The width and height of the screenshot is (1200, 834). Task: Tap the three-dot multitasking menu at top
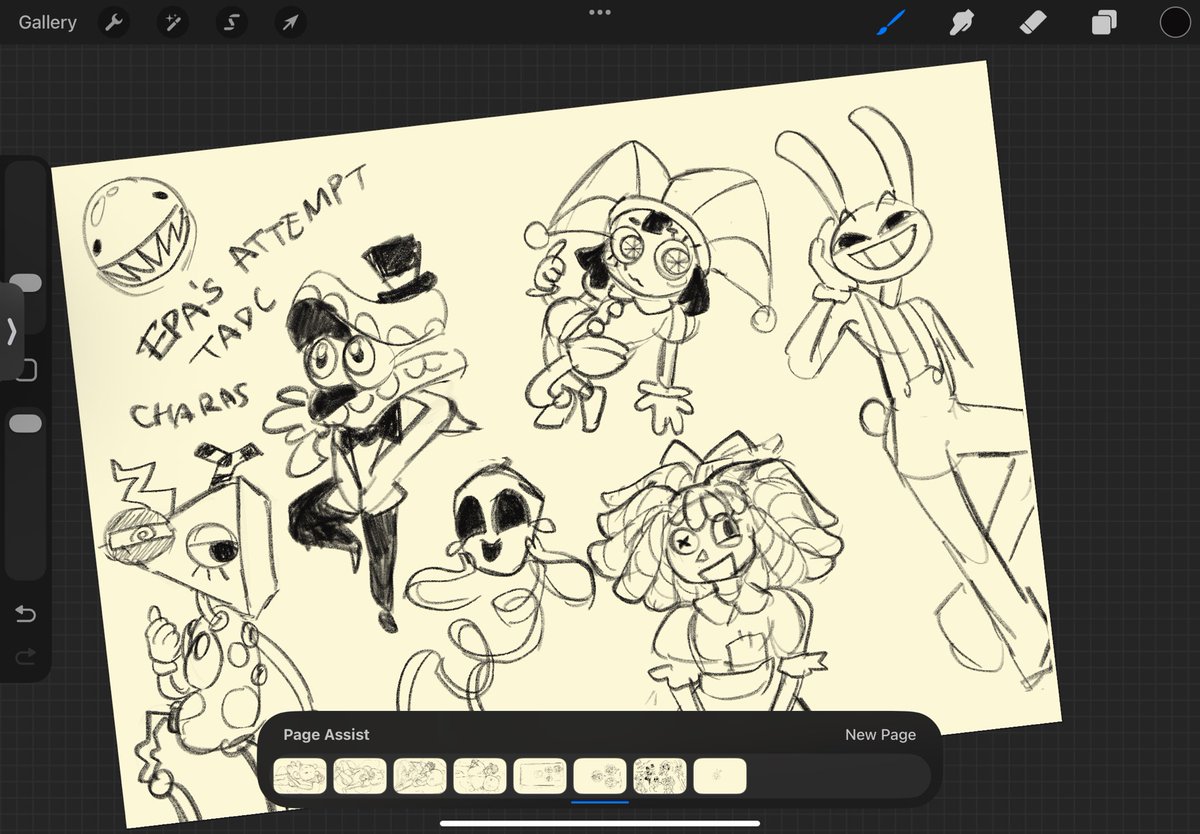point(600,12)
